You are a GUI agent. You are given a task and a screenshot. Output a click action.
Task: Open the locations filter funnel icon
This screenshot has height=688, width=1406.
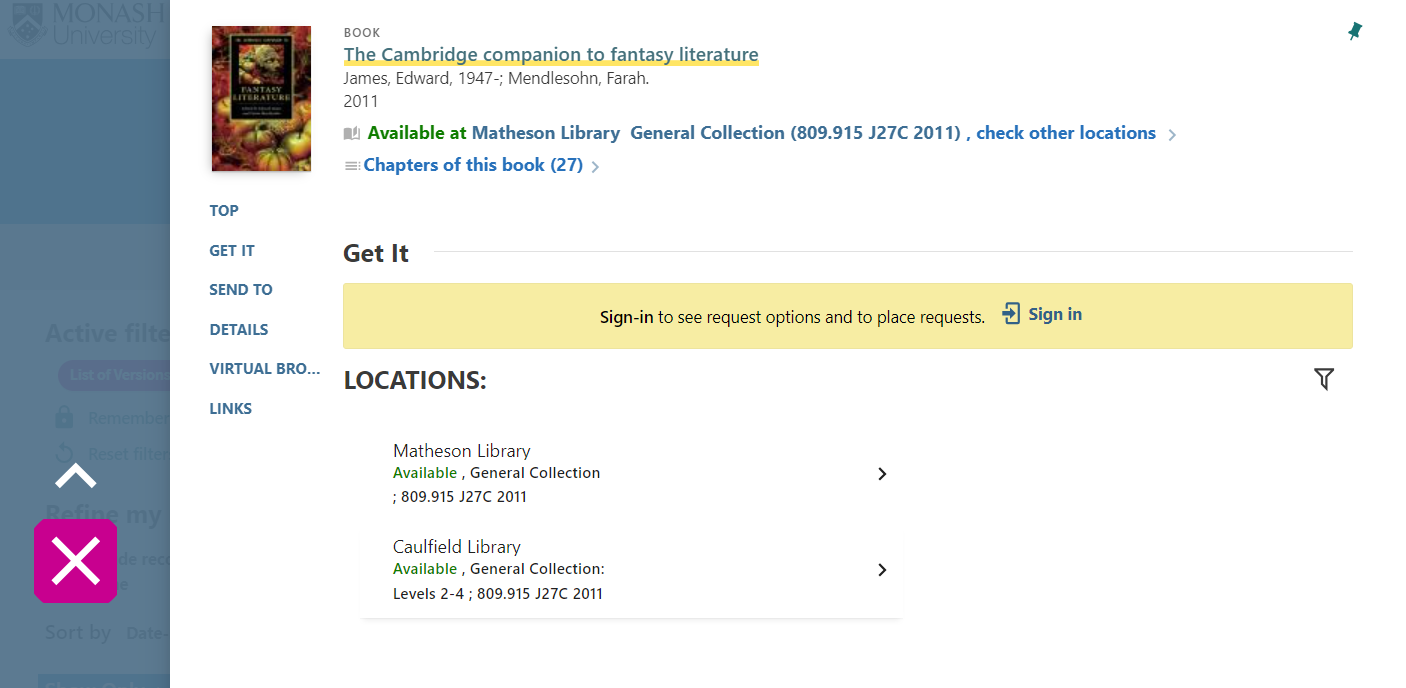[1324, 379]
